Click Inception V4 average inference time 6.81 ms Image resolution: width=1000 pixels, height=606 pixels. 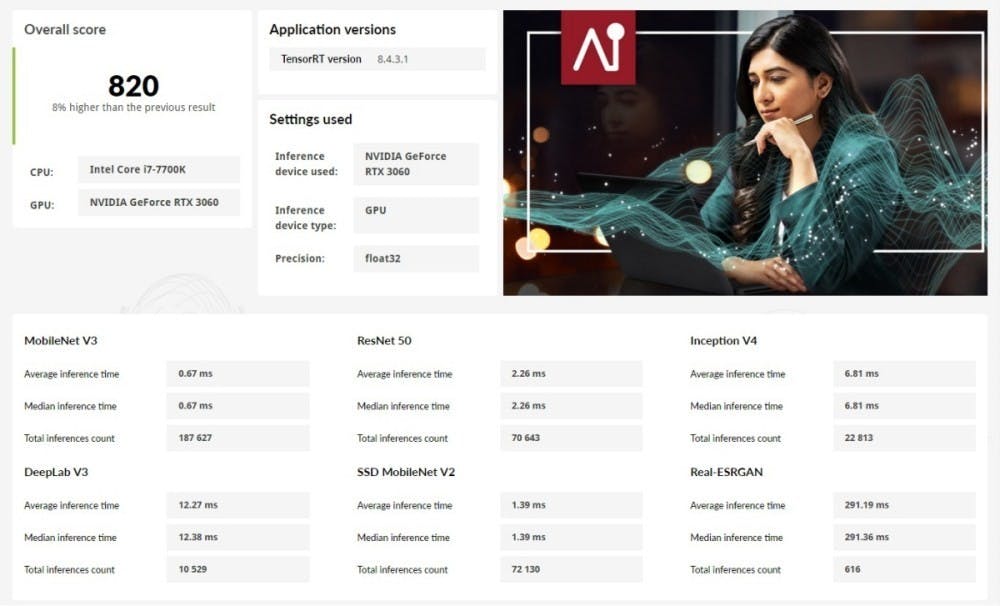pyautogui.click(x=904, y=374)
